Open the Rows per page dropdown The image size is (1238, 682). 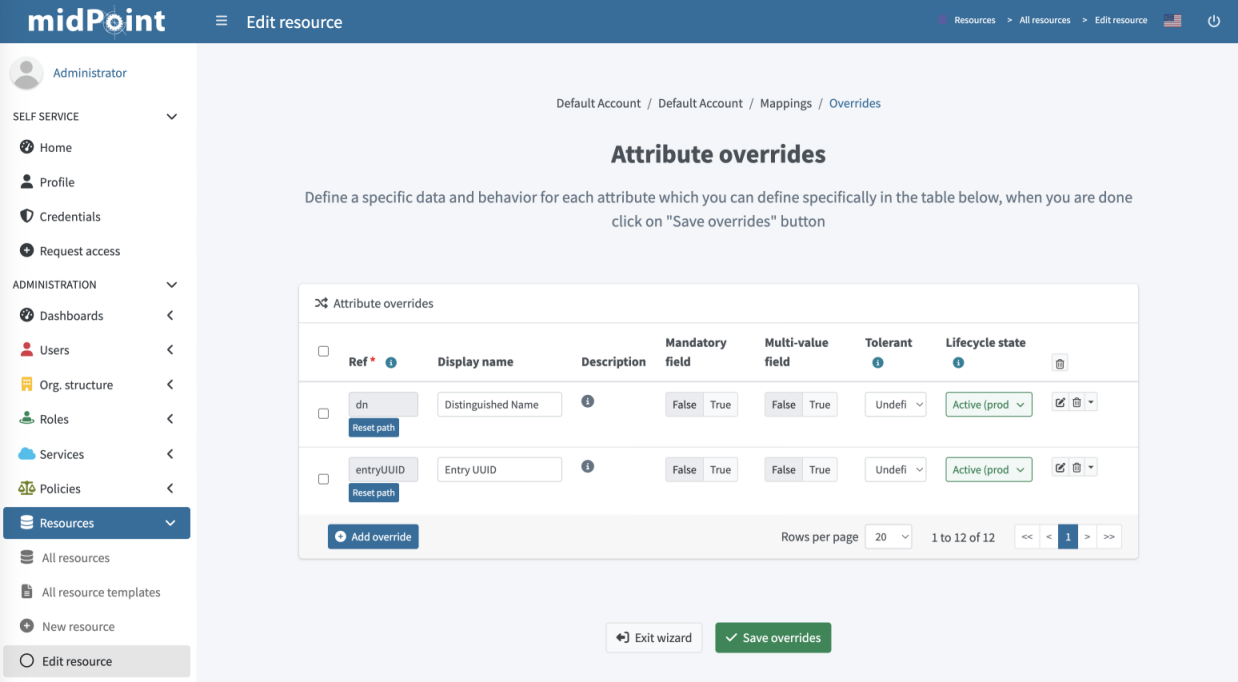tap(888, 537)
